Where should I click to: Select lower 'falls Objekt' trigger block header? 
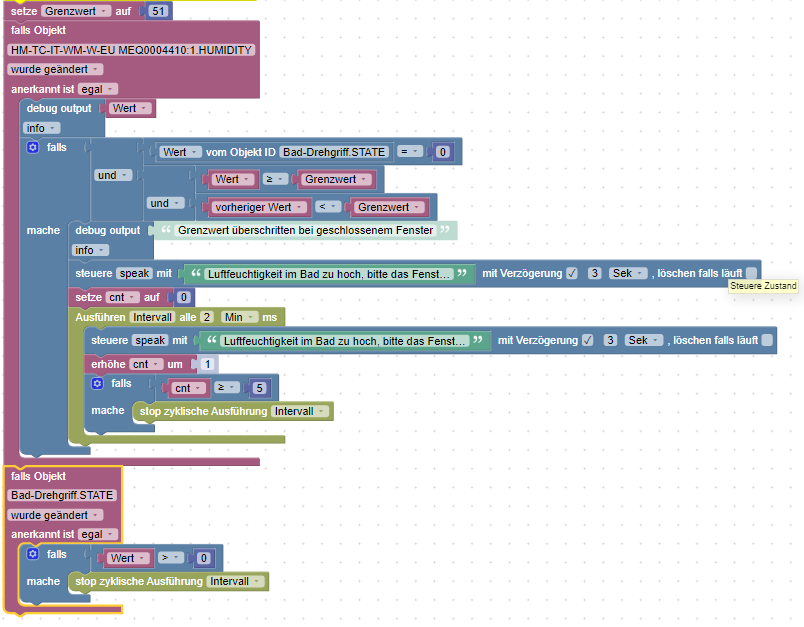pos(38,476)
